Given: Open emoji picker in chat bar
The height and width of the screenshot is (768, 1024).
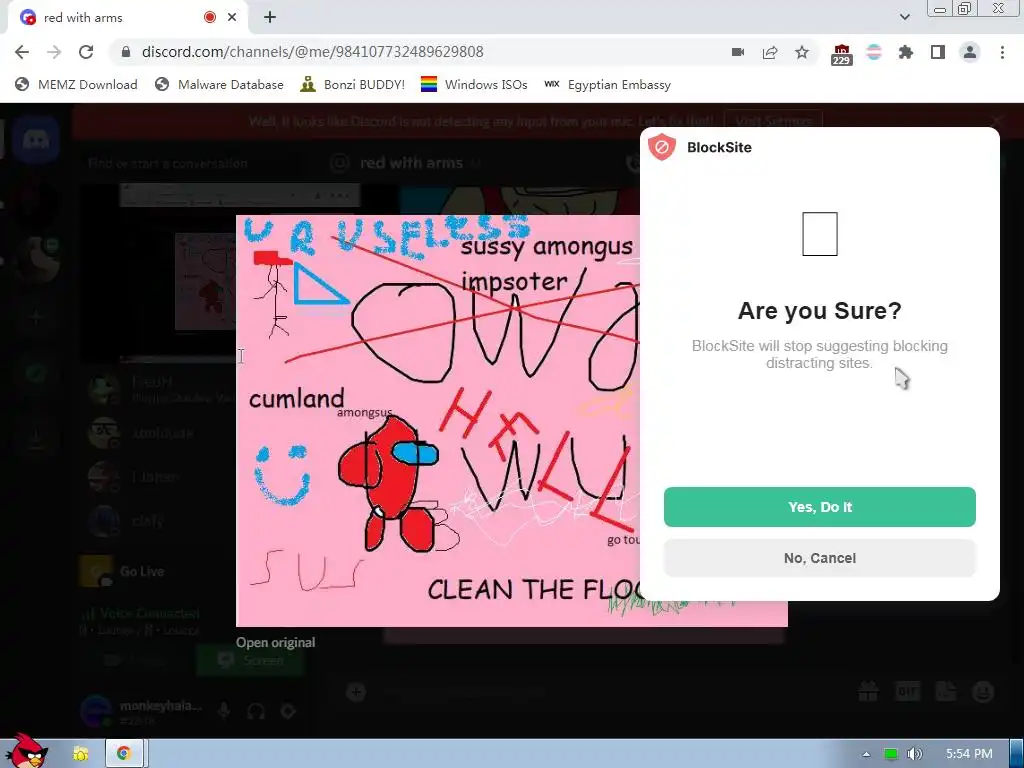Looking at the screenshot, I should tap(984, 692).
